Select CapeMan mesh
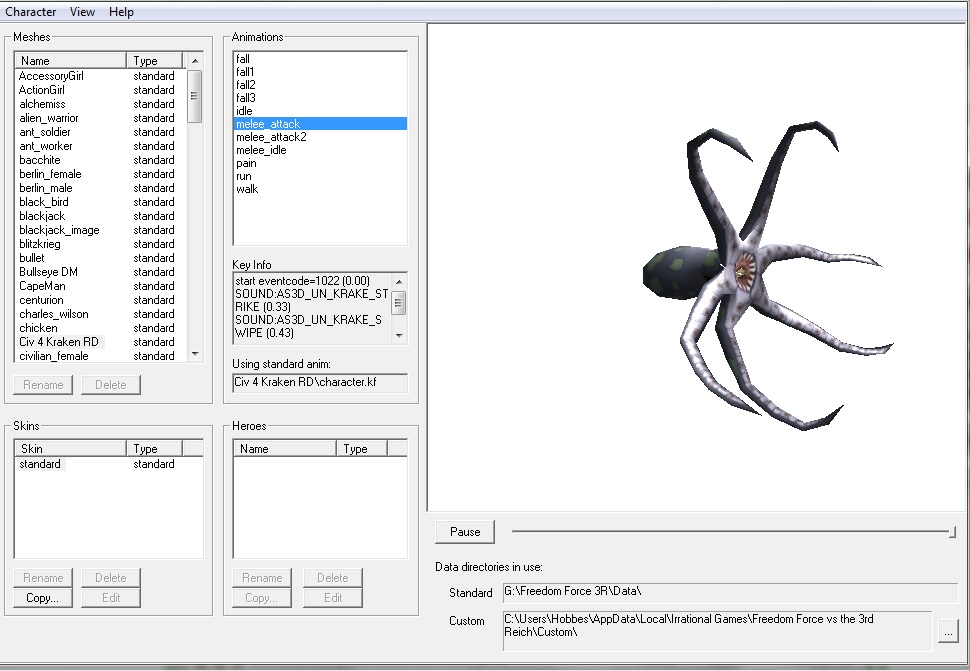 tap(100, 286)
